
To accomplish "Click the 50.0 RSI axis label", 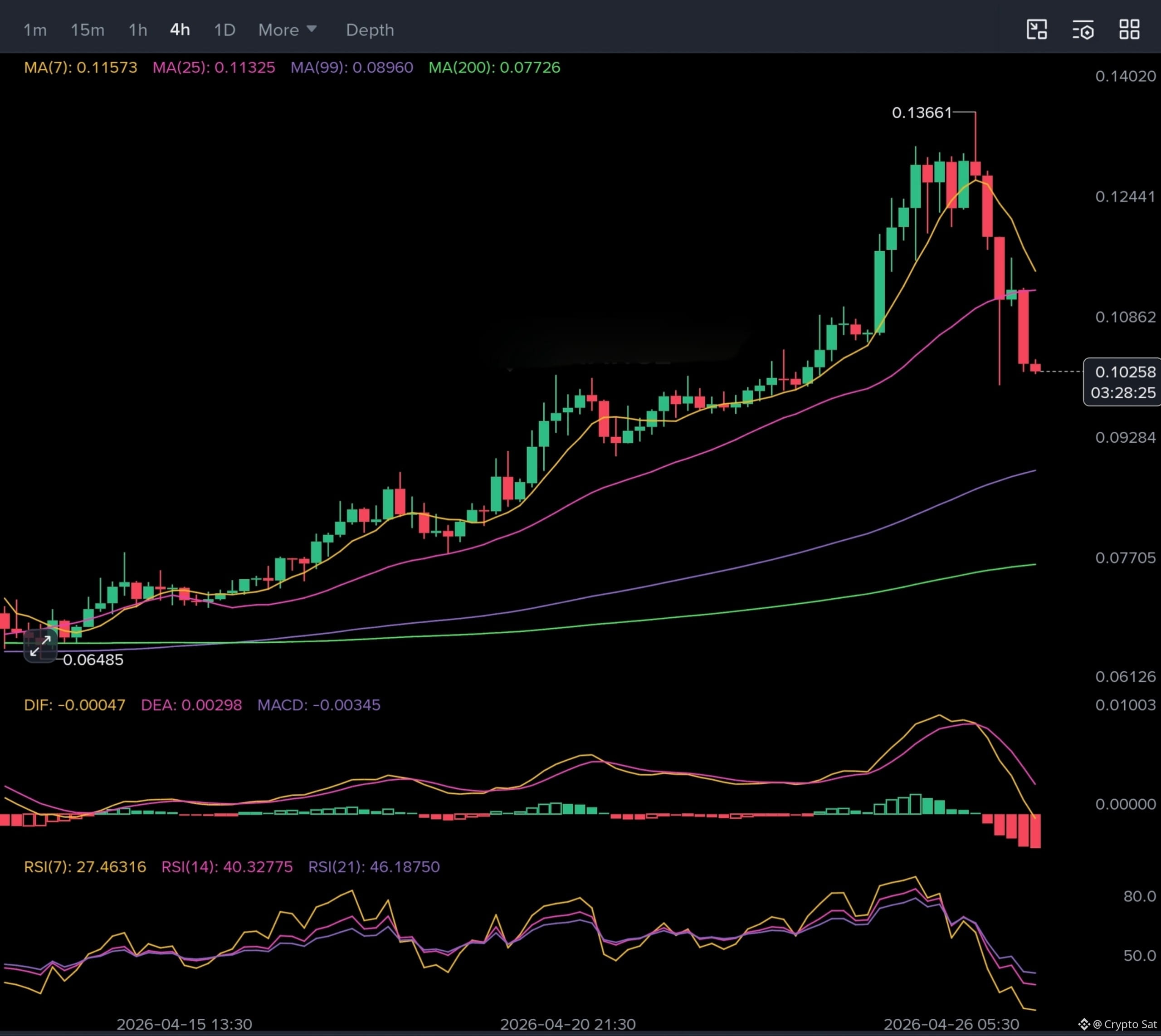I will pos(1139,955).
